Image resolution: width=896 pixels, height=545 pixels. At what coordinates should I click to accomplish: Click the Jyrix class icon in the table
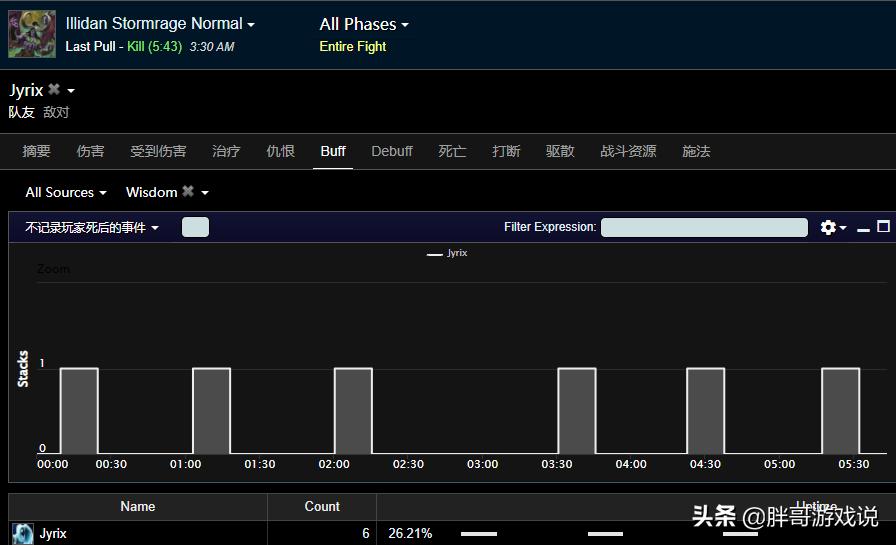pyautogui.click(x=23, y=533)
